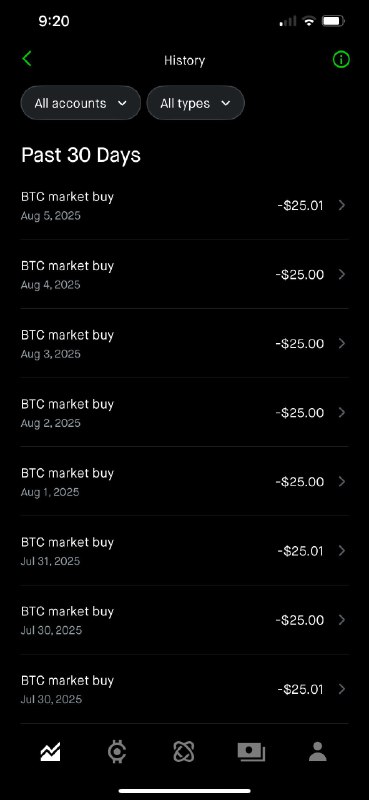
Task: View Aug 1, 2025 BTC market buy
Action: click(x=184, y=481)
